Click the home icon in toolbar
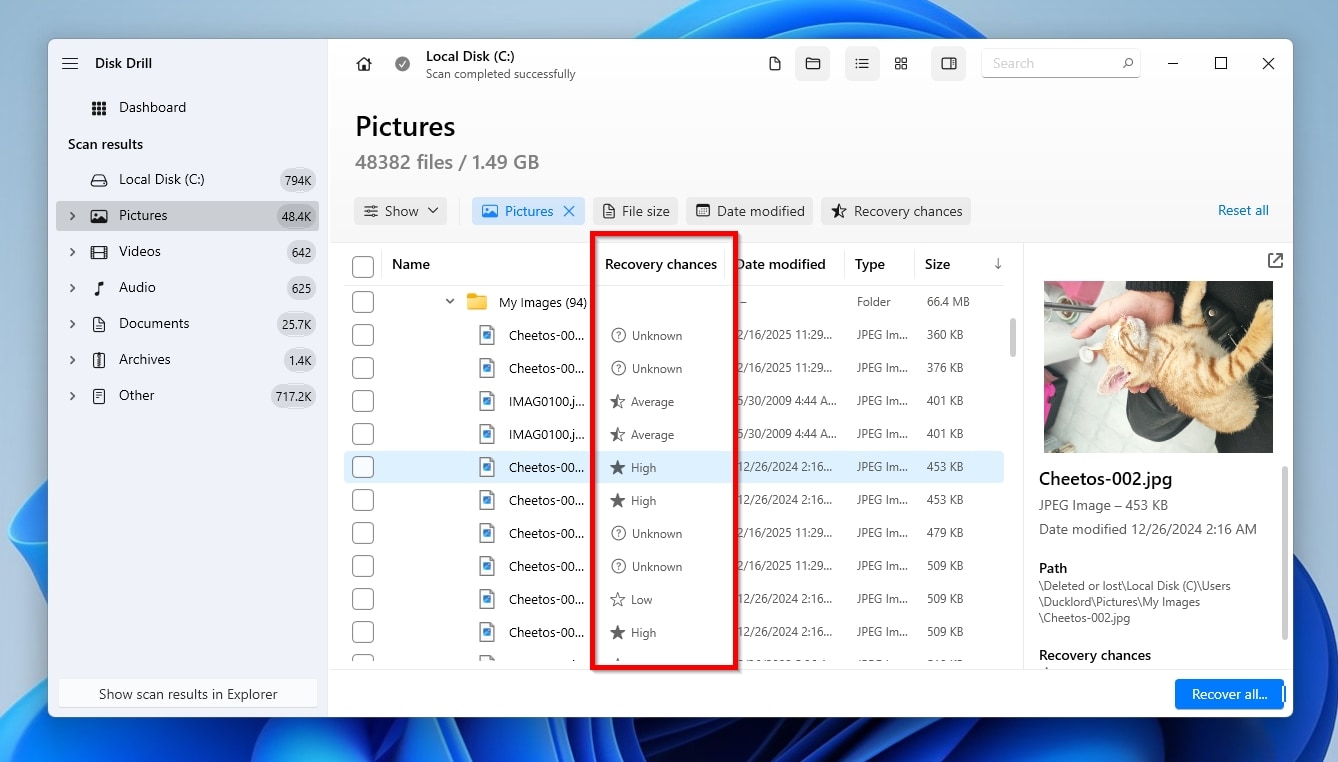Viewport: 1338px width, 762px height. 364,64
